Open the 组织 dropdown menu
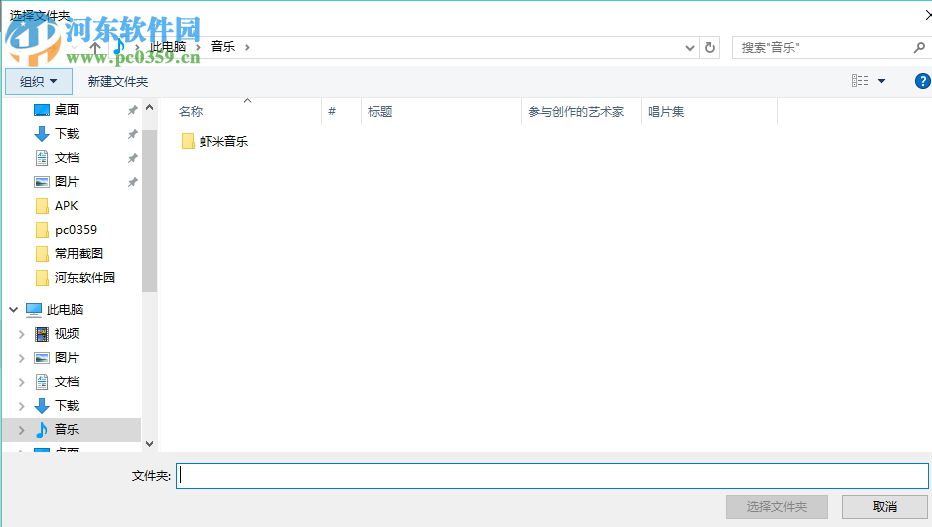 pos(39,81)
